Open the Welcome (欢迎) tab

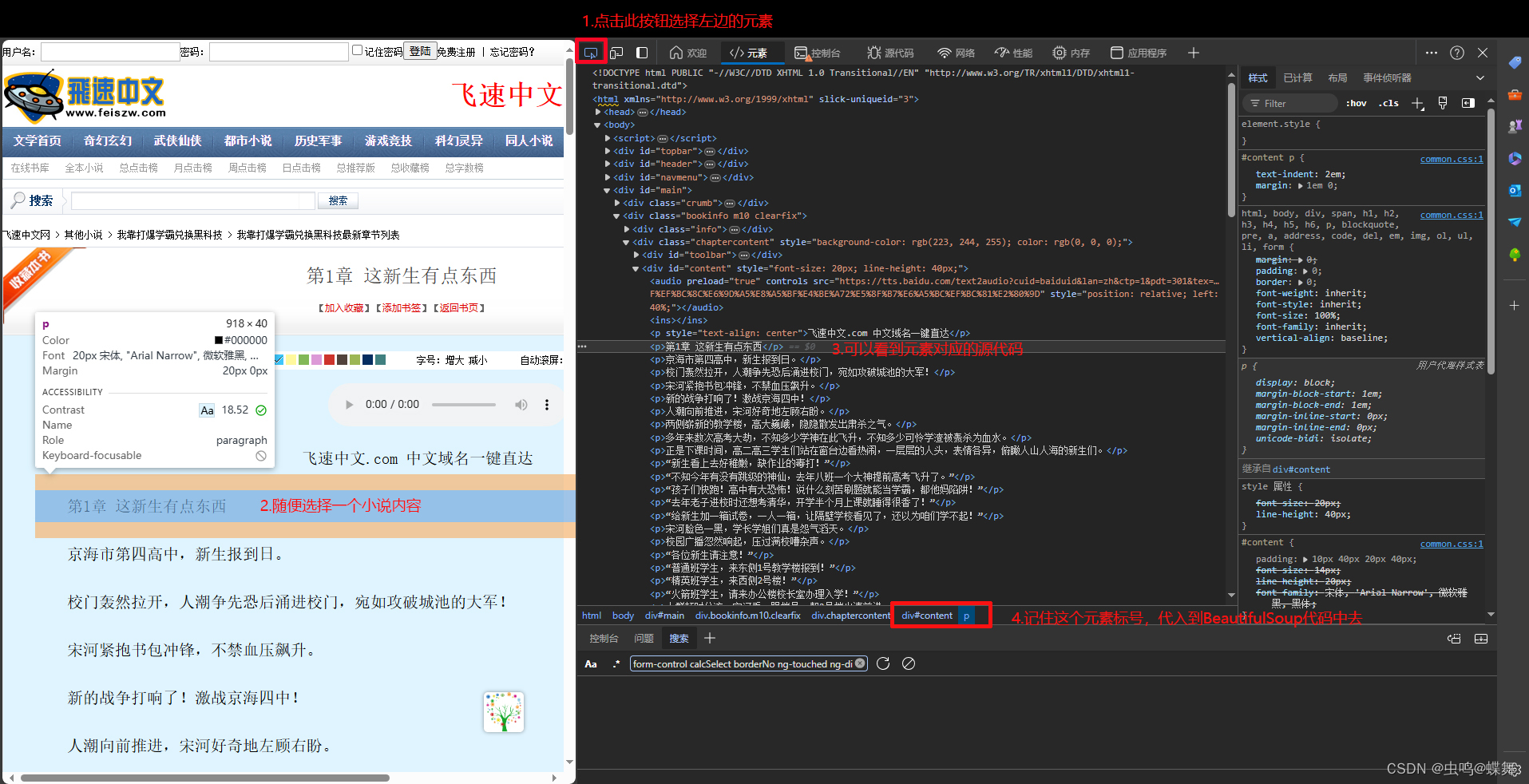pos(688,53)
